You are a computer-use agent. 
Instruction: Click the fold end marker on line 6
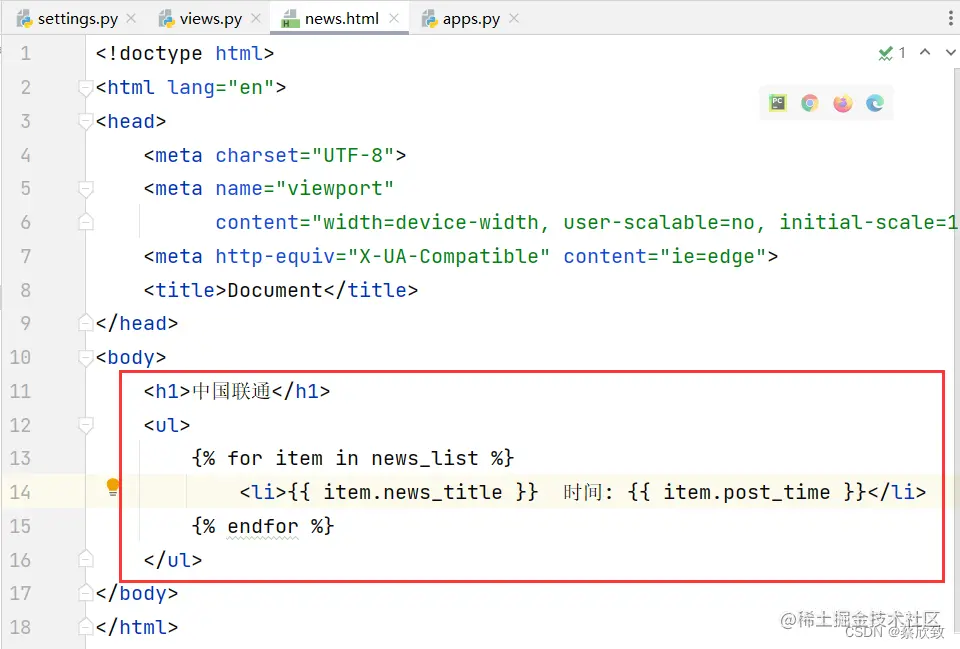[x=86, y=222]
